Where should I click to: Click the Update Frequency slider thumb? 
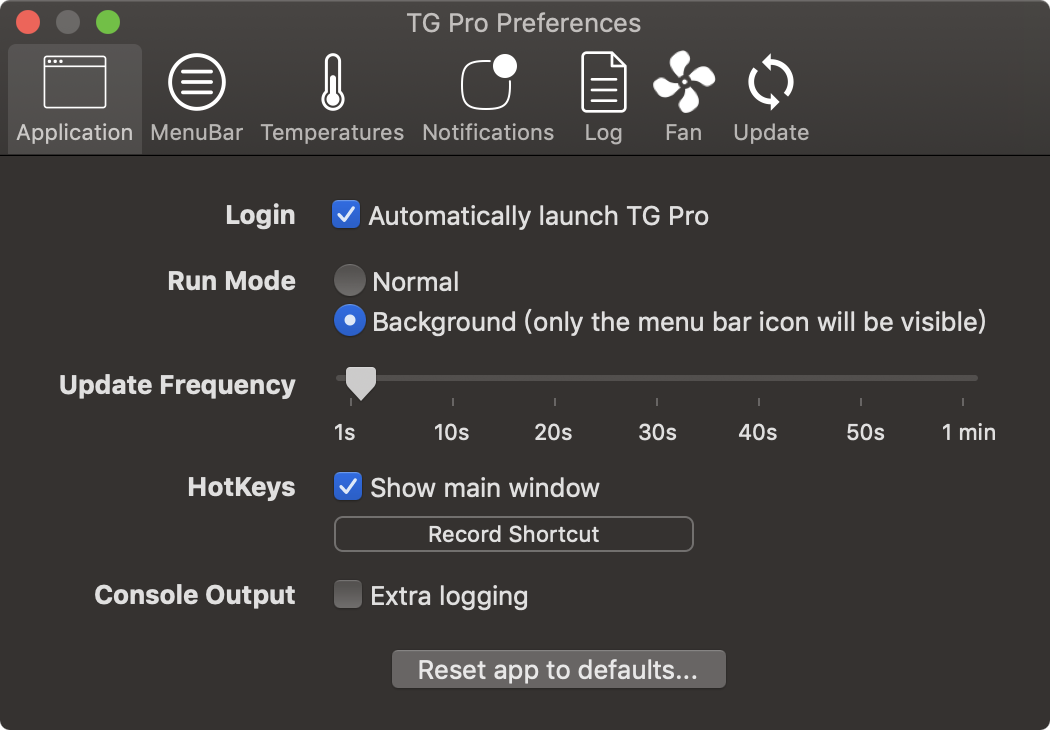[360, 383]
